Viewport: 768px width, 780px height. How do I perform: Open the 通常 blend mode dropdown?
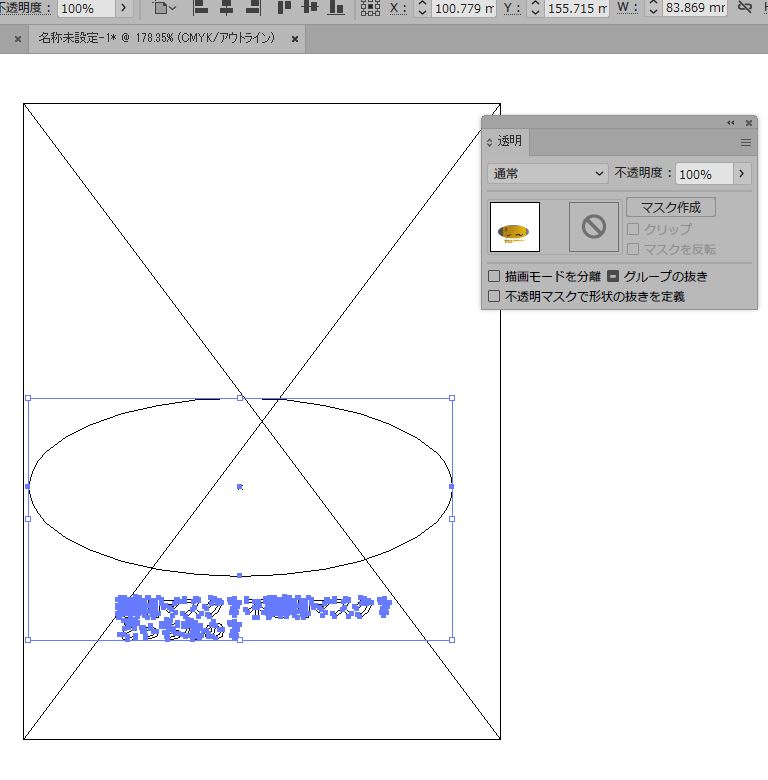tap(548, 173)
